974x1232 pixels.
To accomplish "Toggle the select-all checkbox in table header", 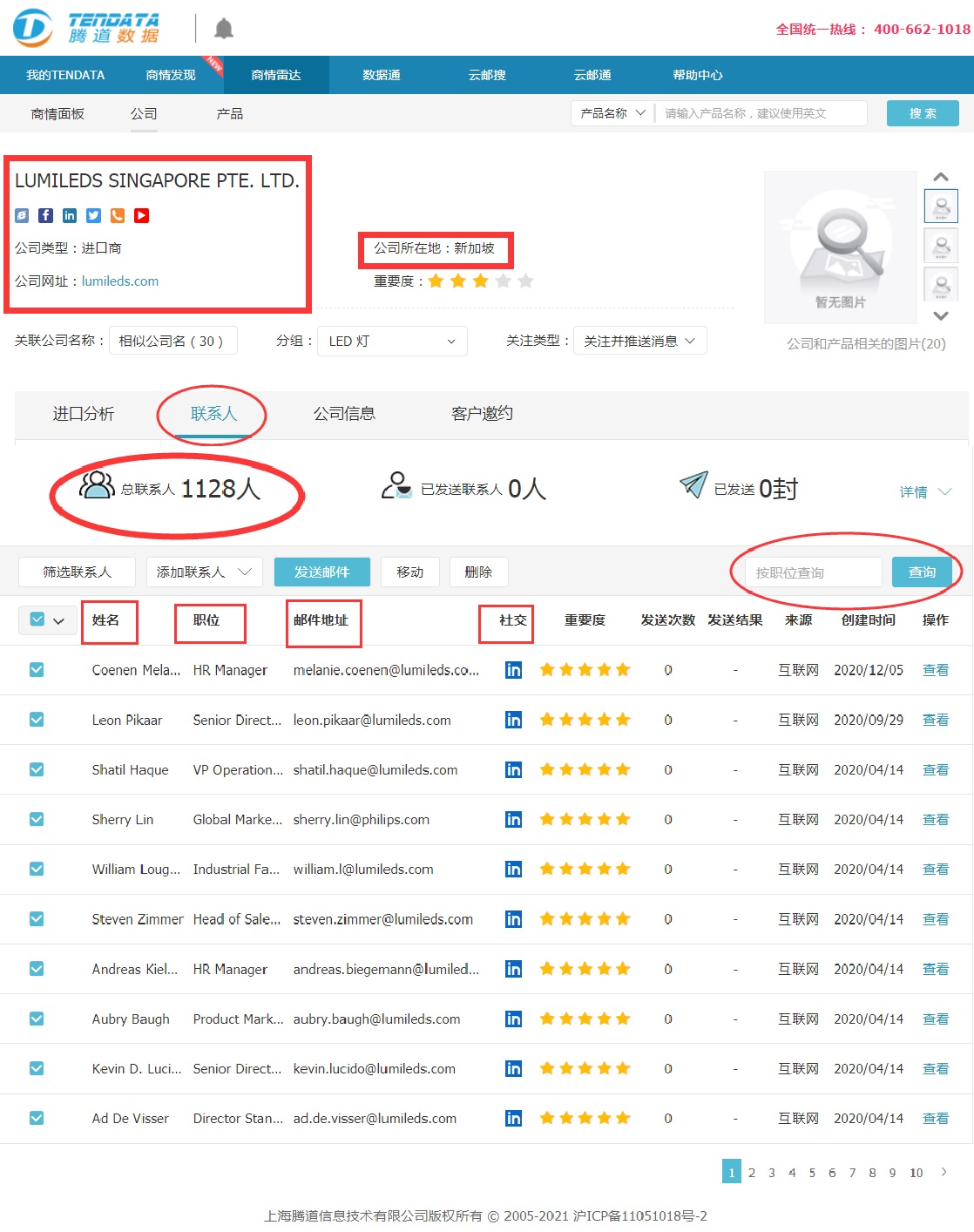I will [x=37, y=619].
